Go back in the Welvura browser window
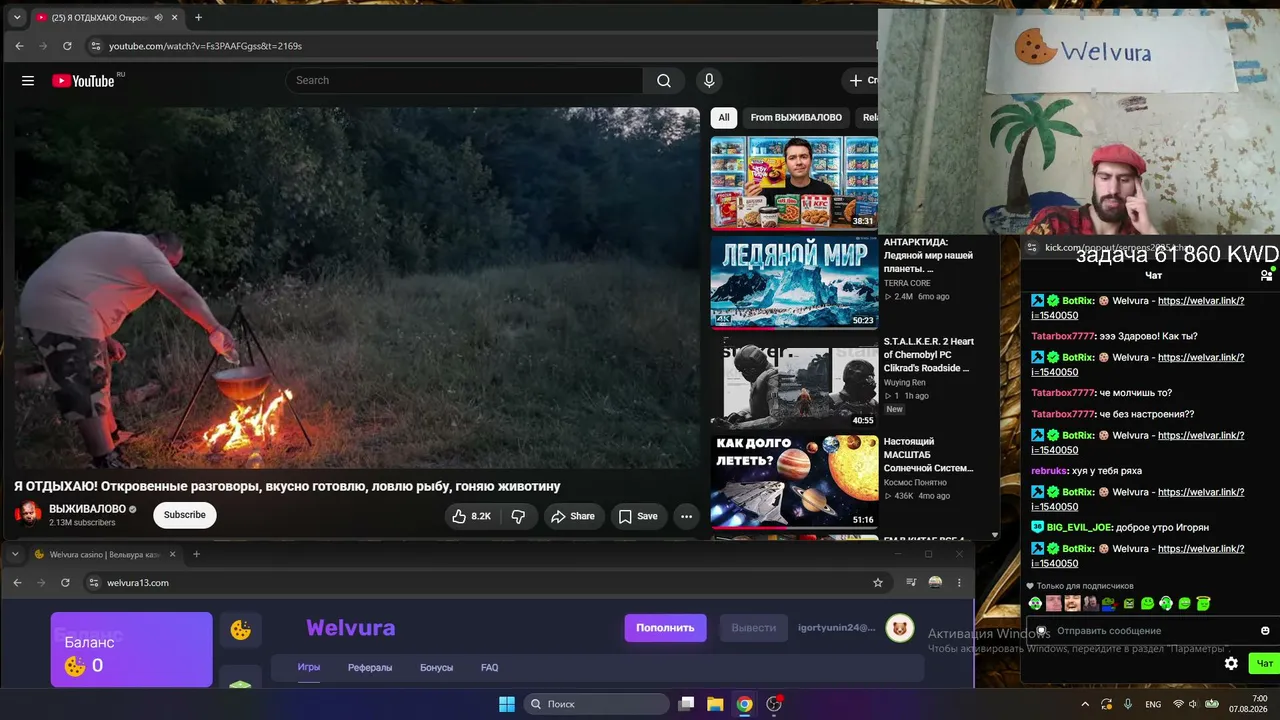The height and width of the screenshot is (720, 1280). 17,583
